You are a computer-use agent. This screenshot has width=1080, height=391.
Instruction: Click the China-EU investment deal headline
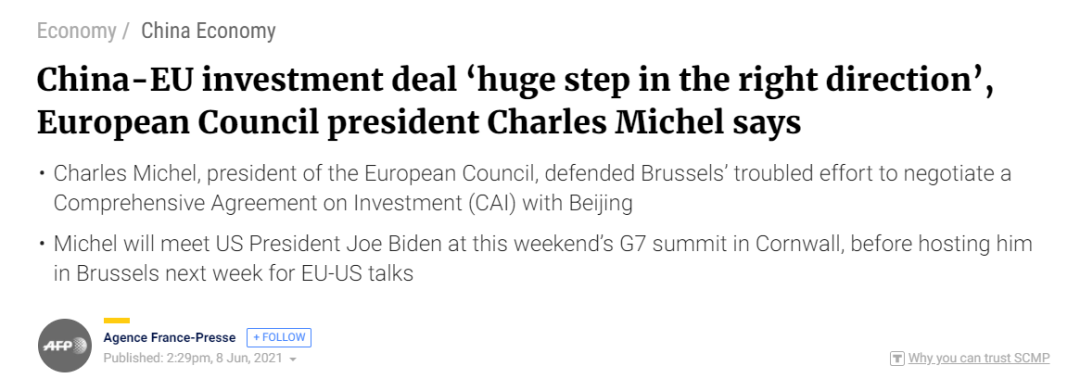pos(516,101)
